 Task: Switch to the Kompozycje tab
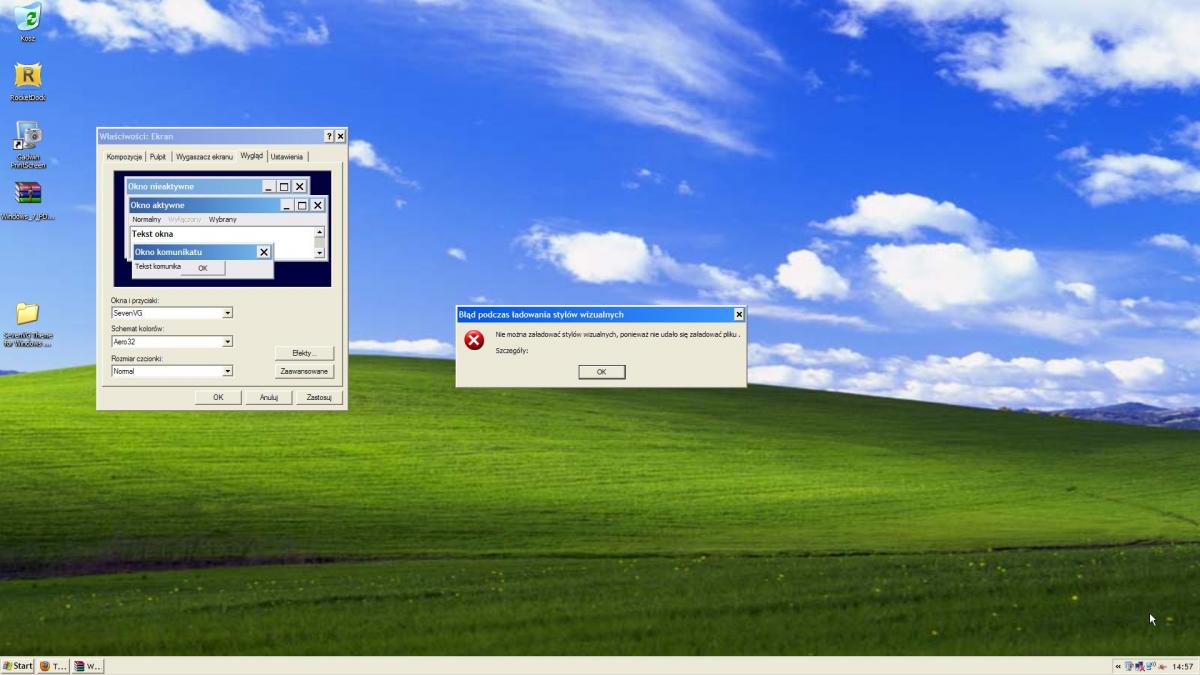(124, 157)
